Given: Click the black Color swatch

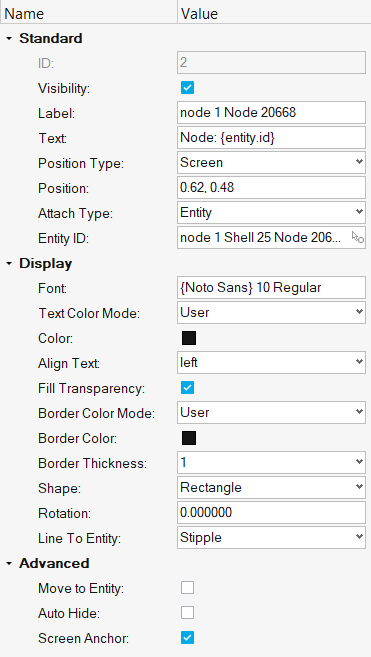Looking at the screenshot, I should coord(189,338).
